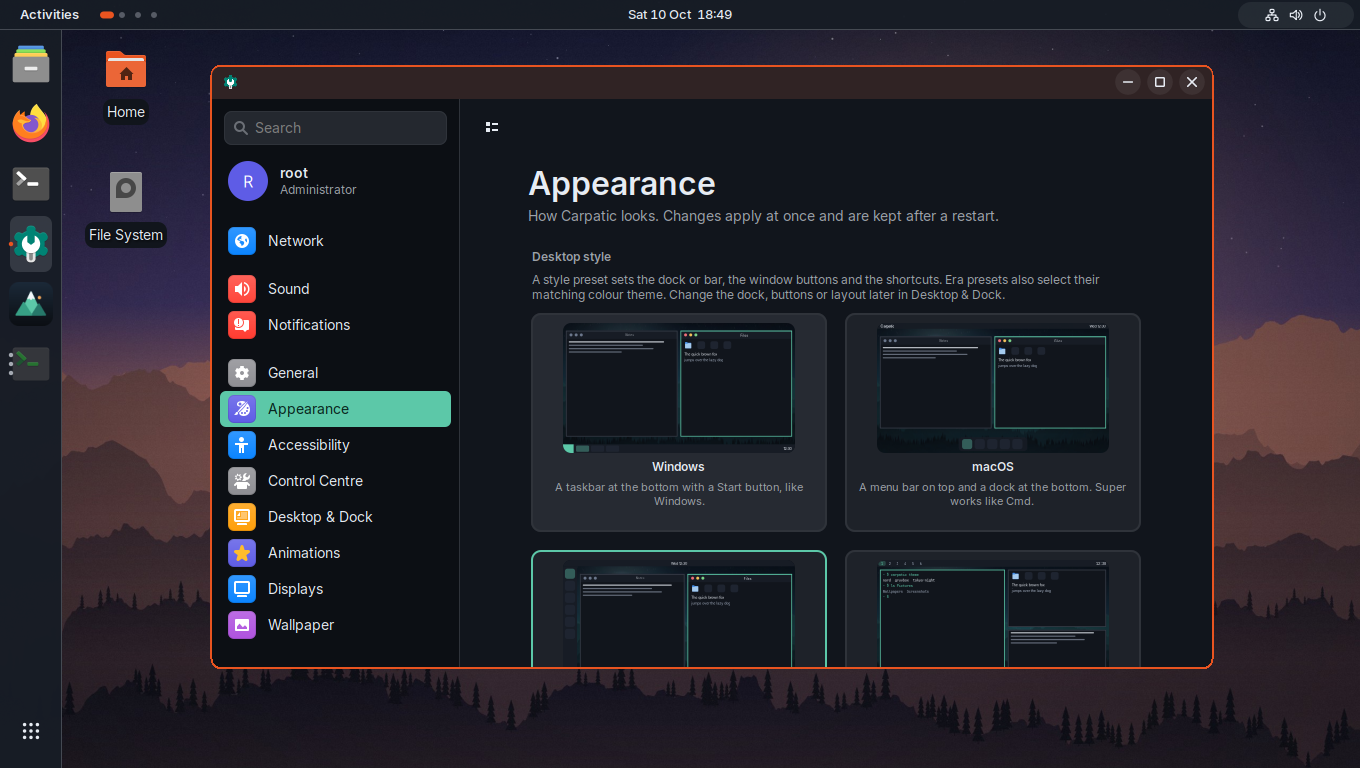Choose the macOS desktop style preset
The width and height of the screenshot is (1360, 768).
(993, 422)
